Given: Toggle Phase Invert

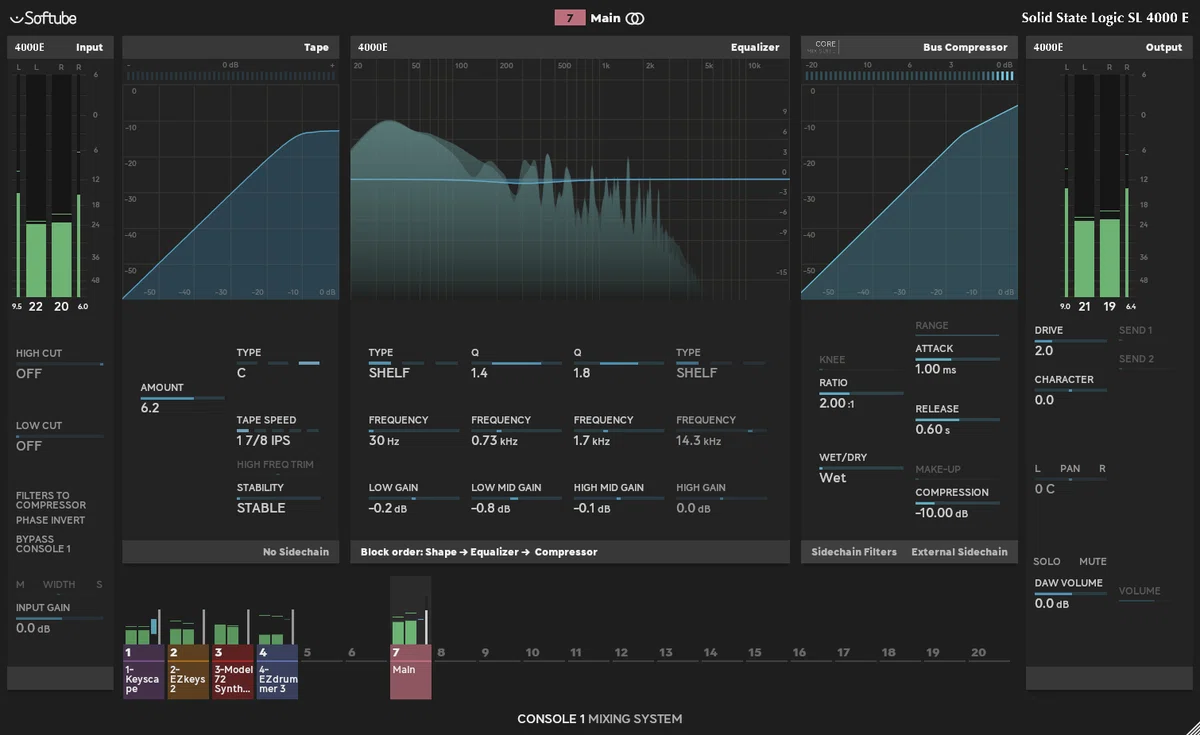Looking at the screenshot, I should [x=50, y=520].
